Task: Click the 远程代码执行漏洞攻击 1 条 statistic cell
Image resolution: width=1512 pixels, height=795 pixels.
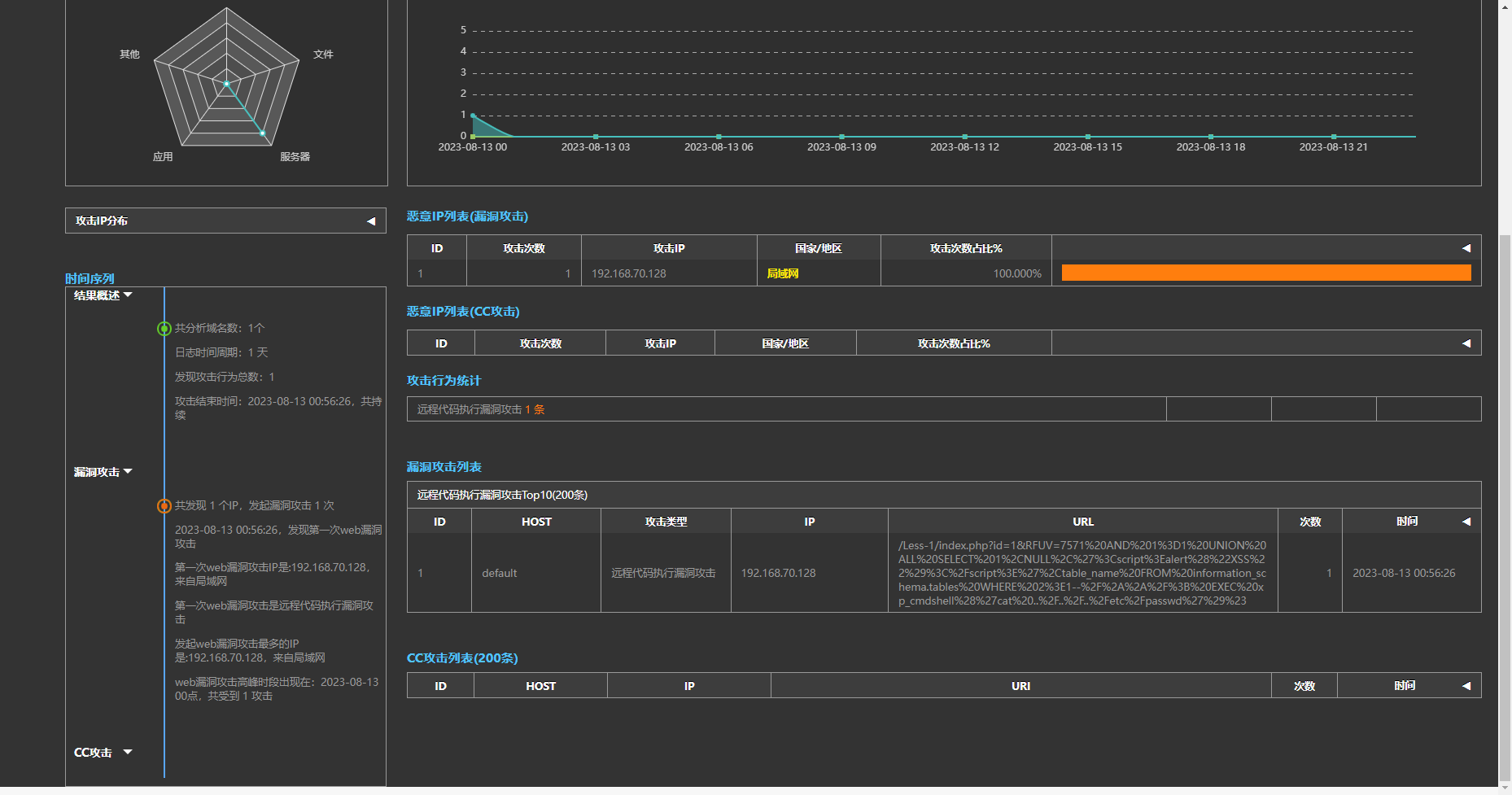Action: tap(787, 409)
